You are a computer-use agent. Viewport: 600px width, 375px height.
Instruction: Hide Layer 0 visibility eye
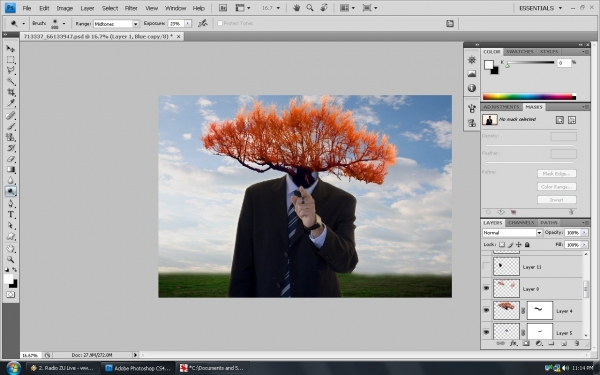pos(486,288)
